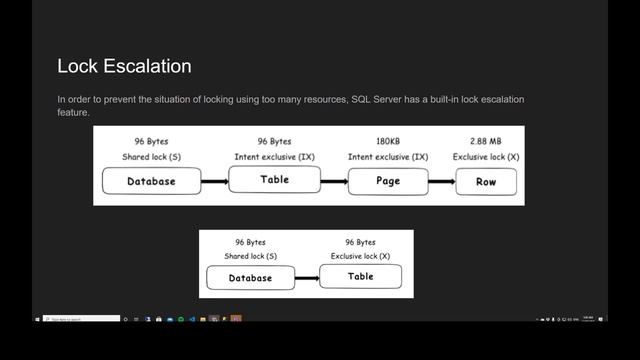Screen dimensions: 640x360
Task: Click '96 Bytes' above the lower Table box
Action: [360, 242]
